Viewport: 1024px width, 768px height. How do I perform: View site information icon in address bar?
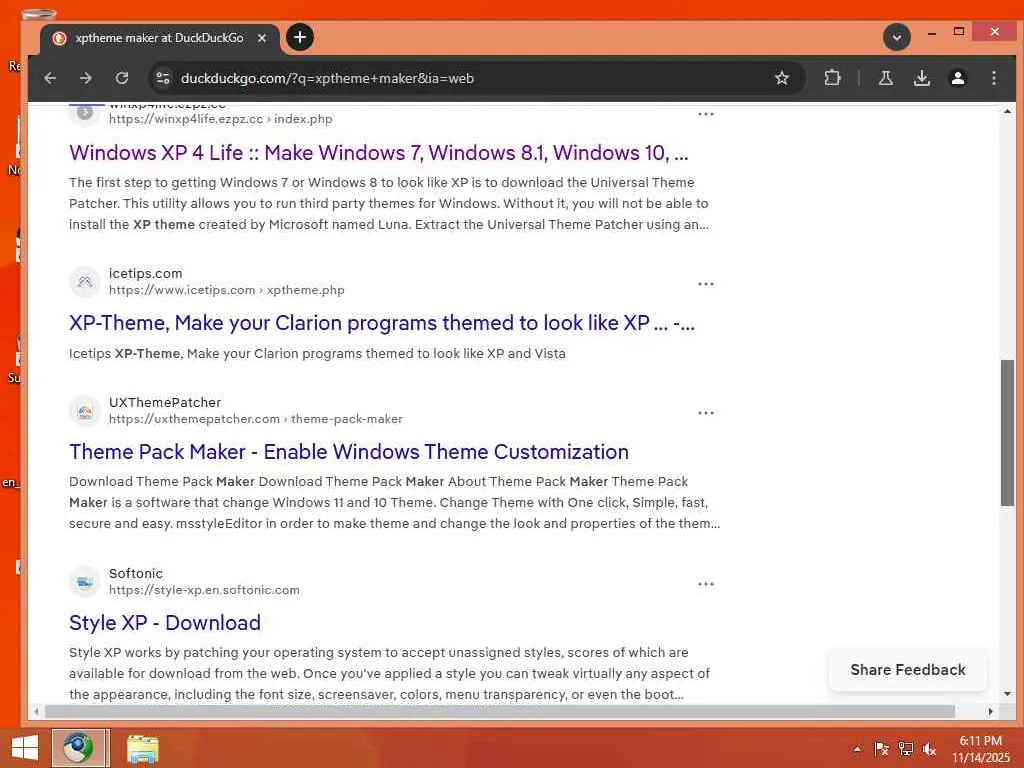tap(163, 78)
